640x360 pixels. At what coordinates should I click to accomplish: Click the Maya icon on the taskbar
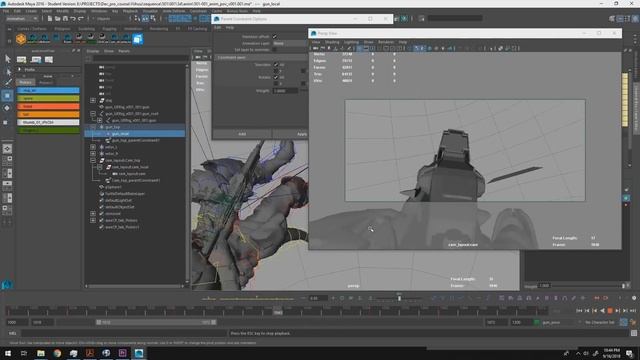pos(139,353)
